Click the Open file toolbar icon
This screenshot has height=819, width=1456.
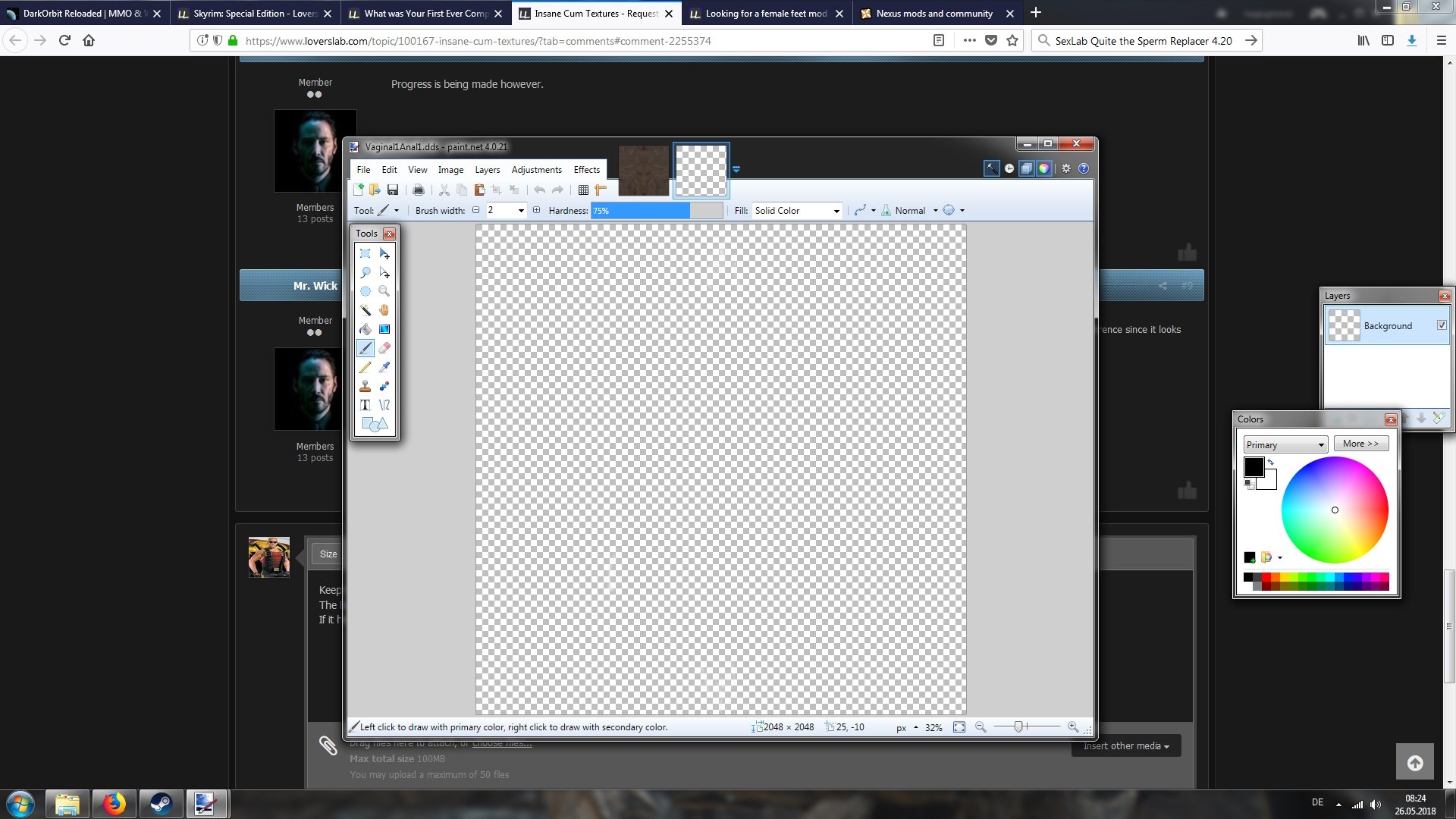(x=375, y=190)
